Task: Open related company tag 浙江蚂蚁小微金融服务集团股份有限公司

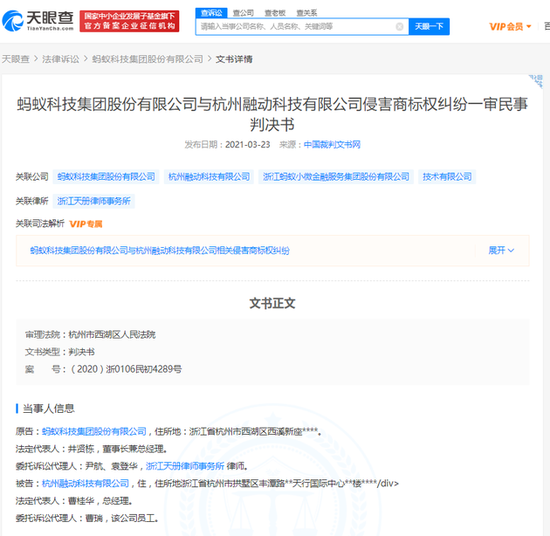Action: click(336, 177)
